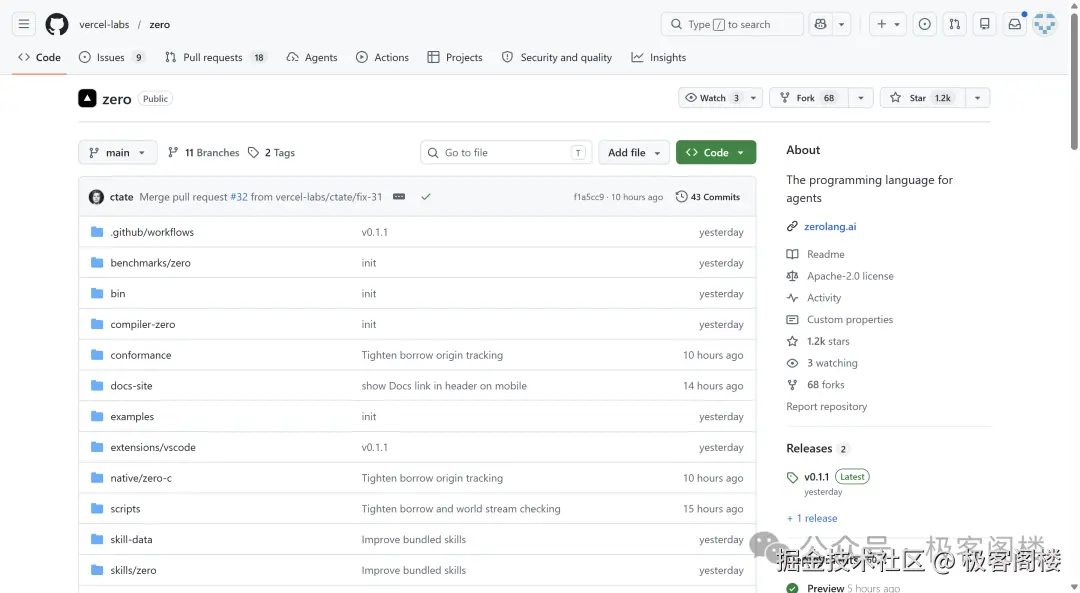Open the Readme link in About

tap(826, 254)
